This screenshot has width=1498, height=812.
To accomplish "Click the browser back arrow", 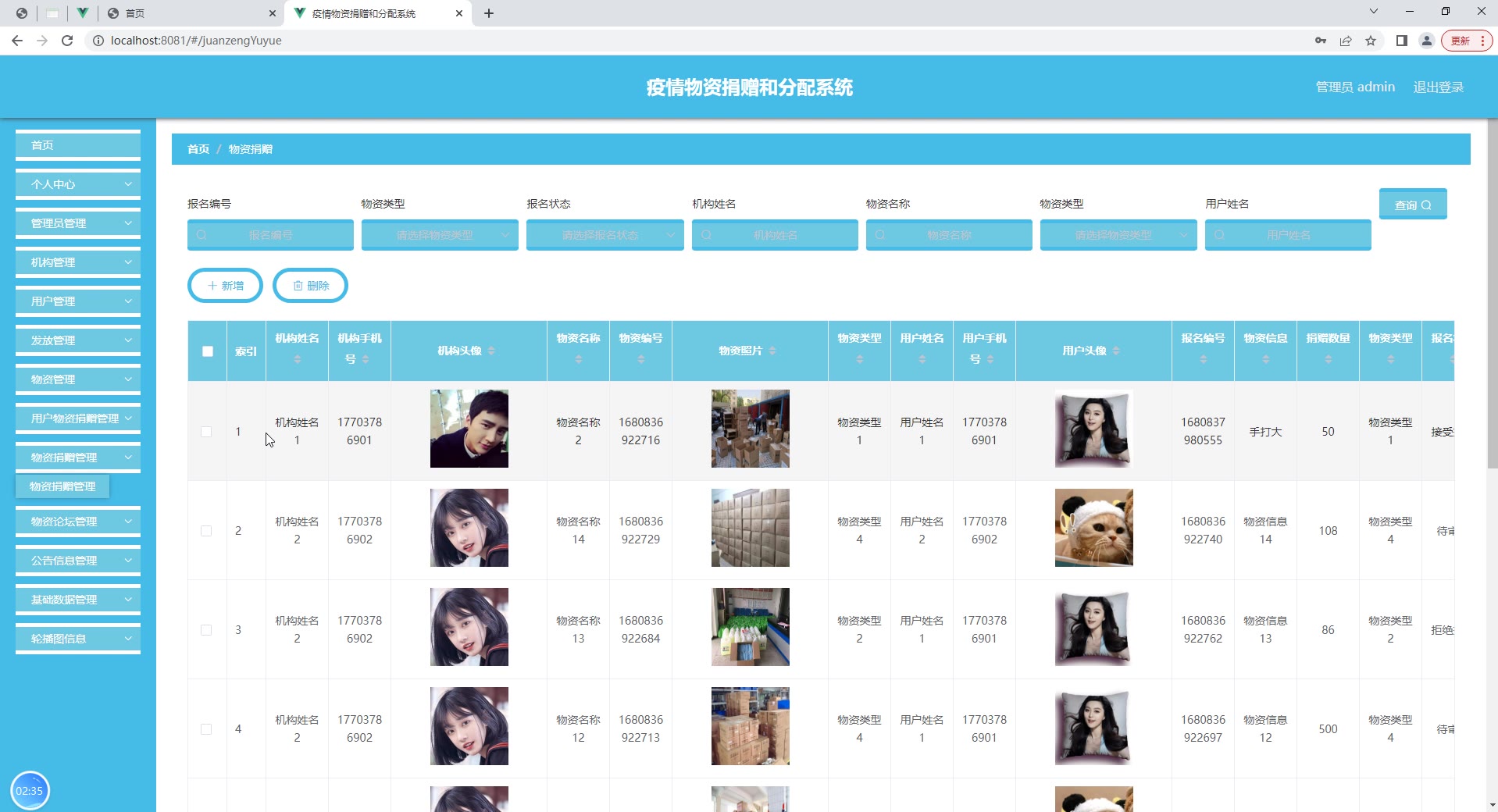I will coord(17,41).
